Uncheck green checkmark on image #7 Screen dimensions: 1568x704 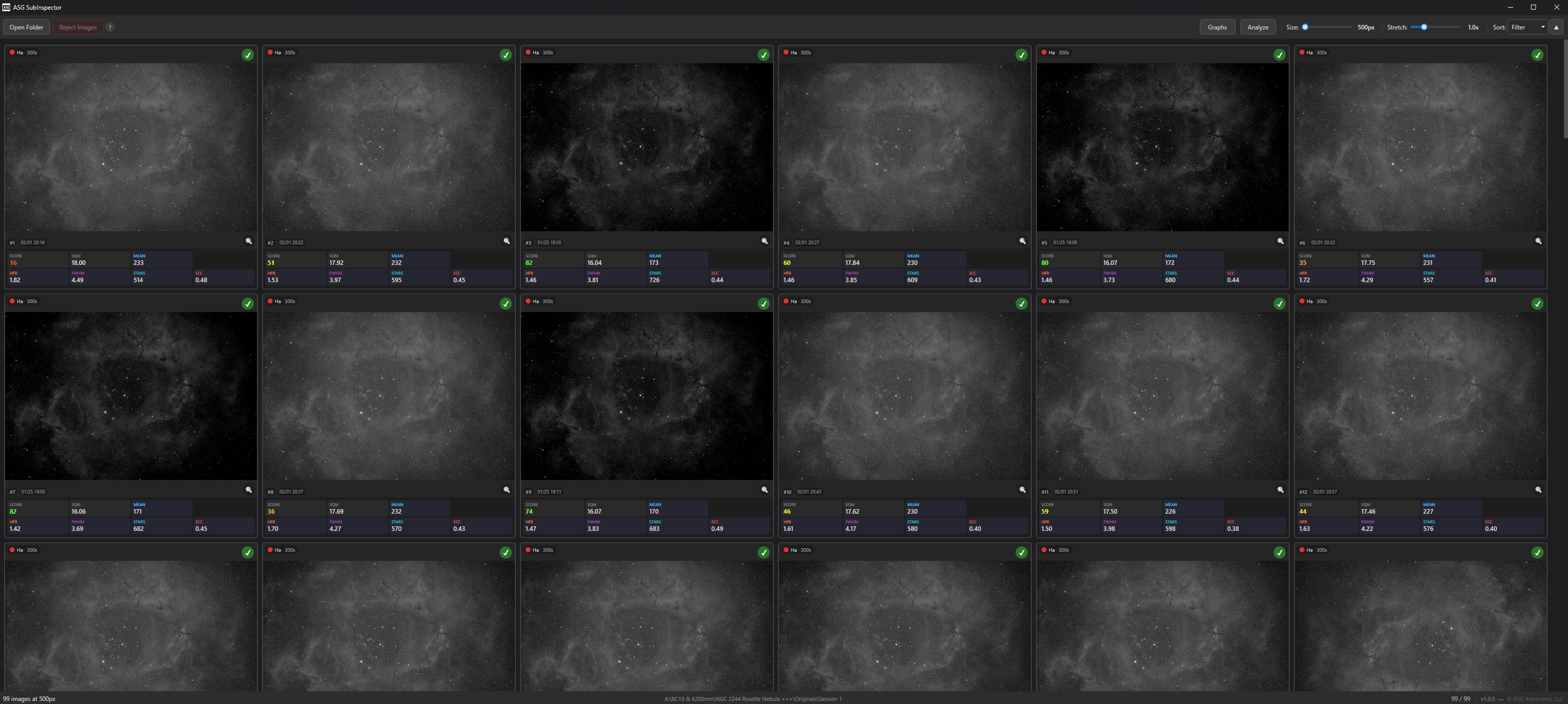248,304
